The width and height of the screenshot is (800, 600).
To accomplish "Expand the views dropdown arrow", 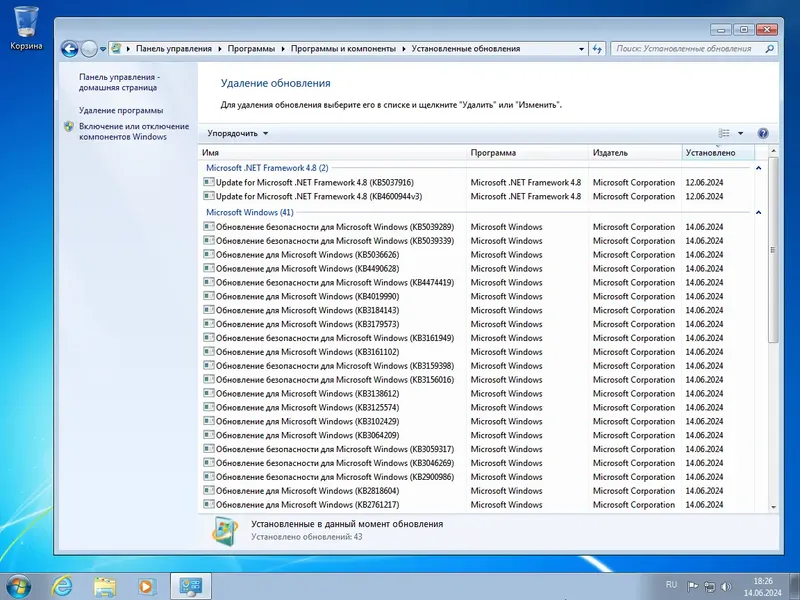I will pos(740,133).
